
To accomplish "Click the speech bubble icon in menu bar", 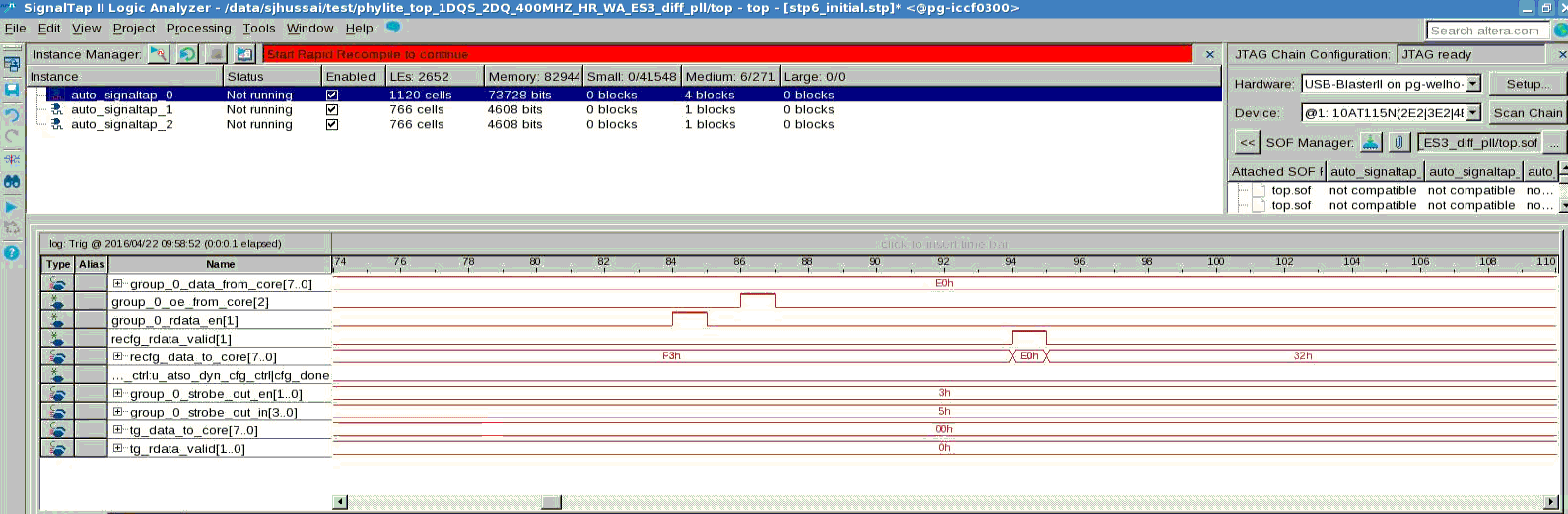I will click(x=393, y=28).
